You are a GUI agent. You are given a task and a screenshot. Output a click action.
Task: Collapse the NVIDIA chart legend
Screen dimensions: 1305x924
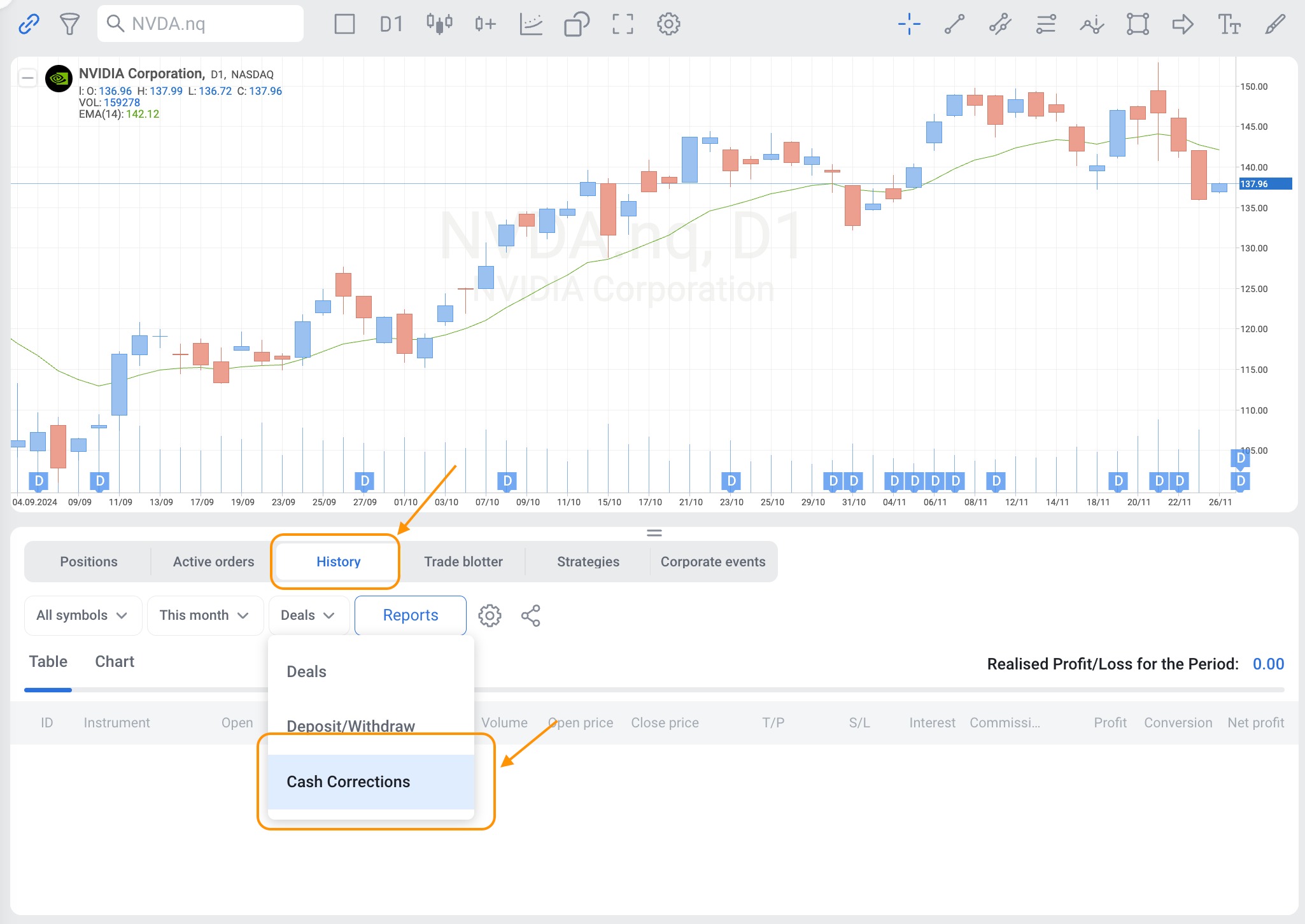pyautogui.click(x=27, y=78)
